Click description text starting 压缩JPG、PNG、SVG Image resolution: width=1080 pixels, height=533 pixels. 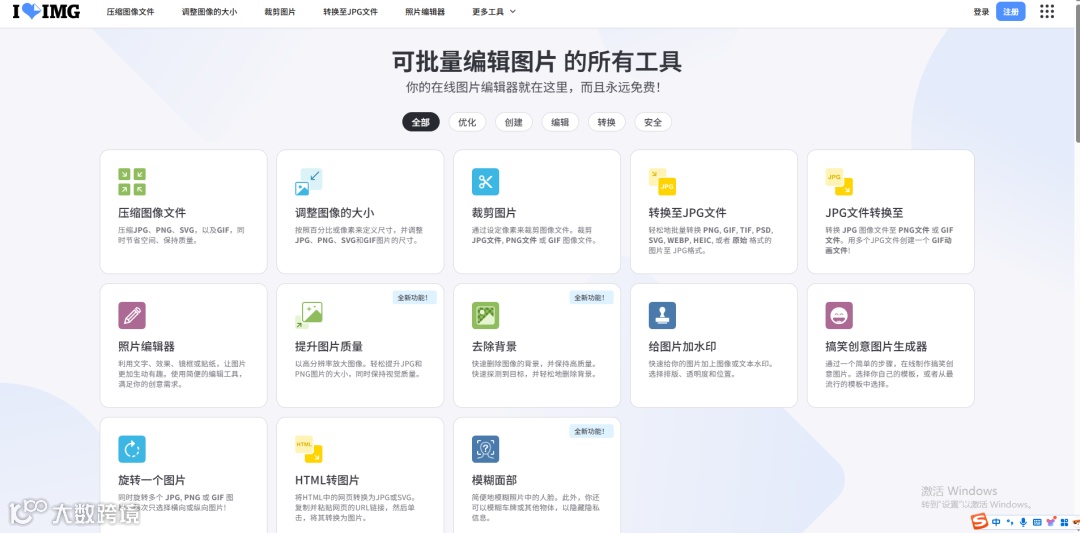[181, 236]
